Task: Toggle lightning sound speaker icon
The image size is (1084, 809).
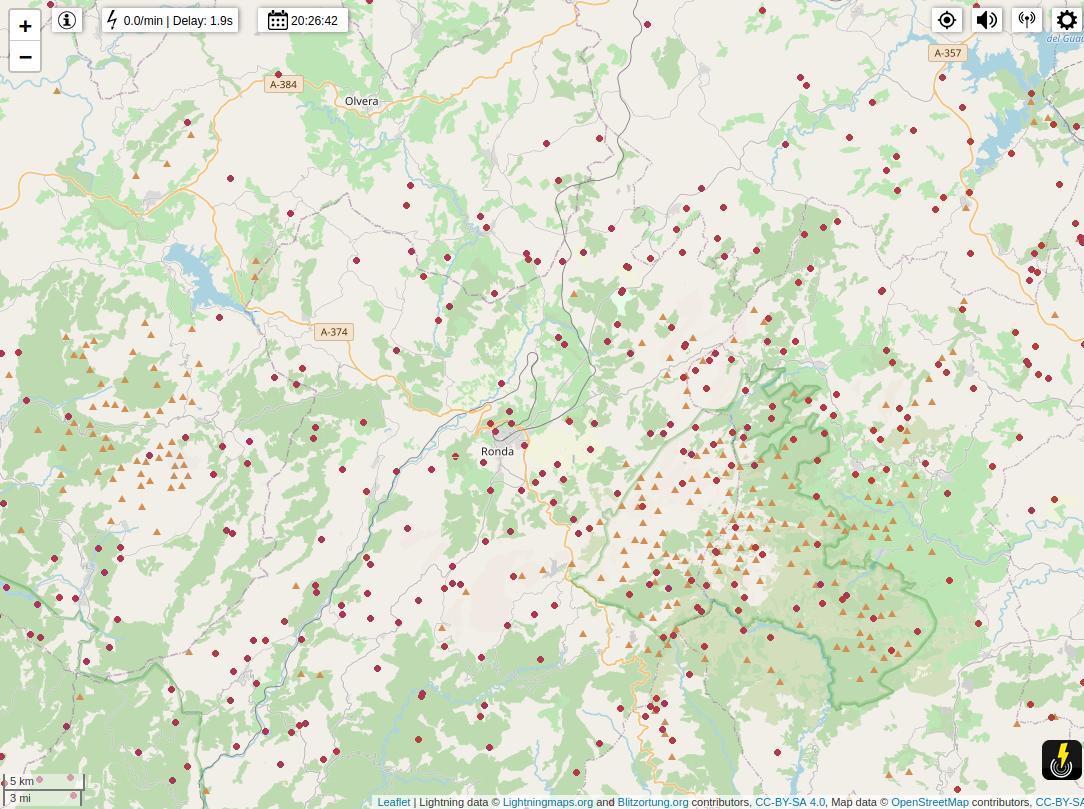Action: click(987, 20)
